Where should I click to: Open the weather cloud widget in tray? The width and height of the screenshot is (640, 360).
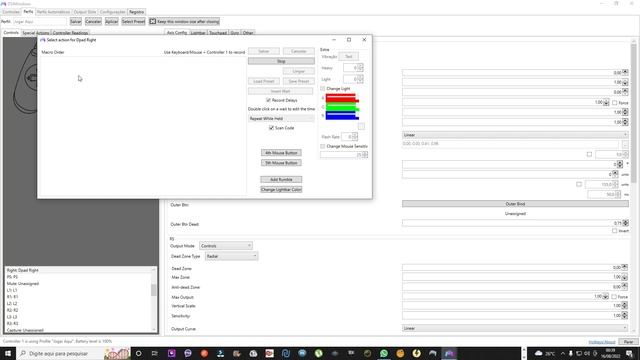(x=538, y=353)
